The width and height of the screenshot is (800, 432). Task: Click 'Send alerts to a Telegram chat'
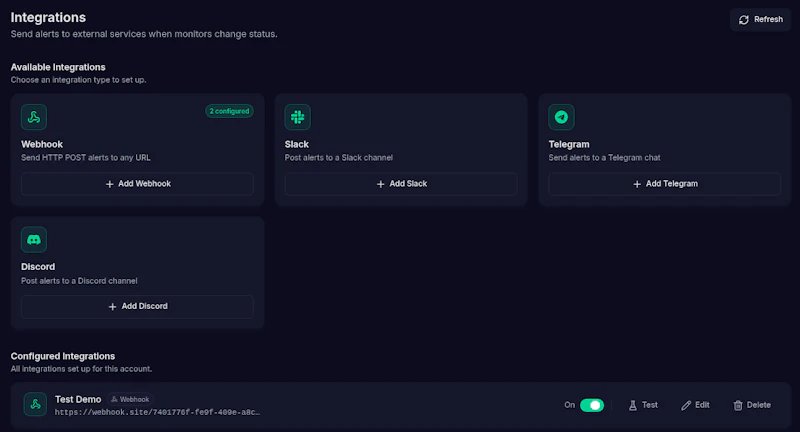pyautogui.click(x=605, y=158)
